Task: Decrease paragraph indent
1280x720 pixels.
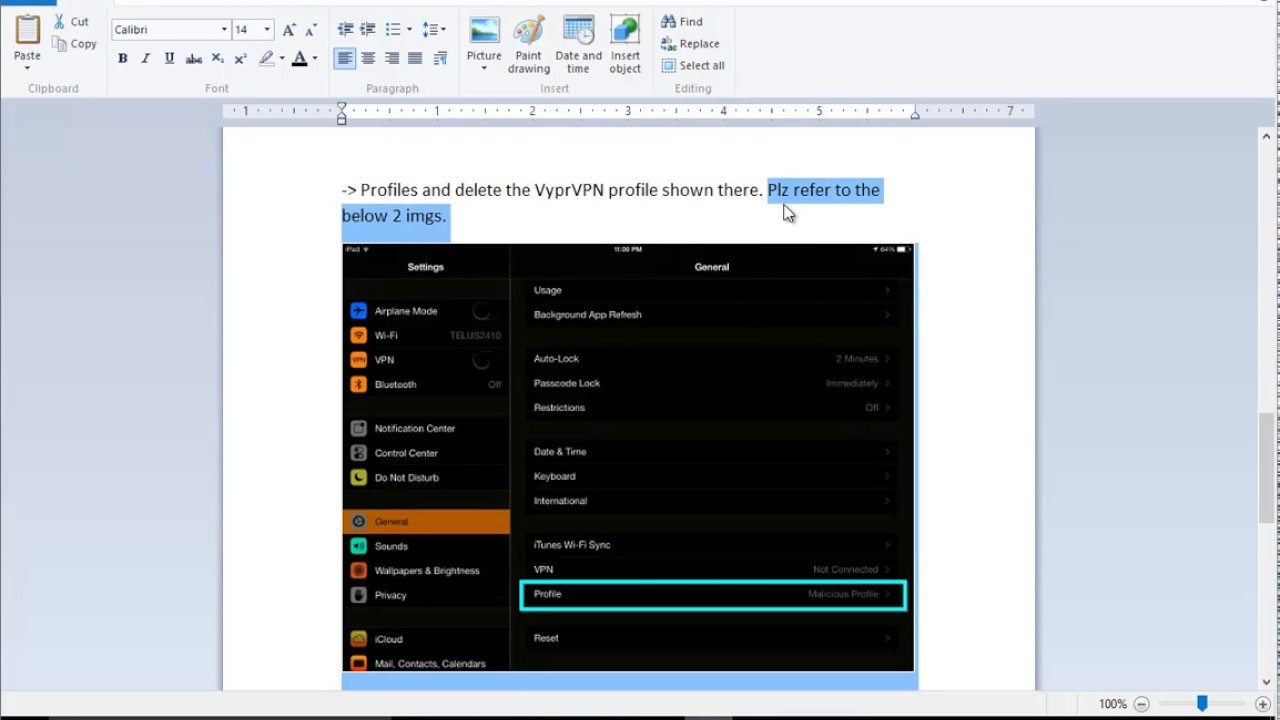Action: click(x=345, y=30)
